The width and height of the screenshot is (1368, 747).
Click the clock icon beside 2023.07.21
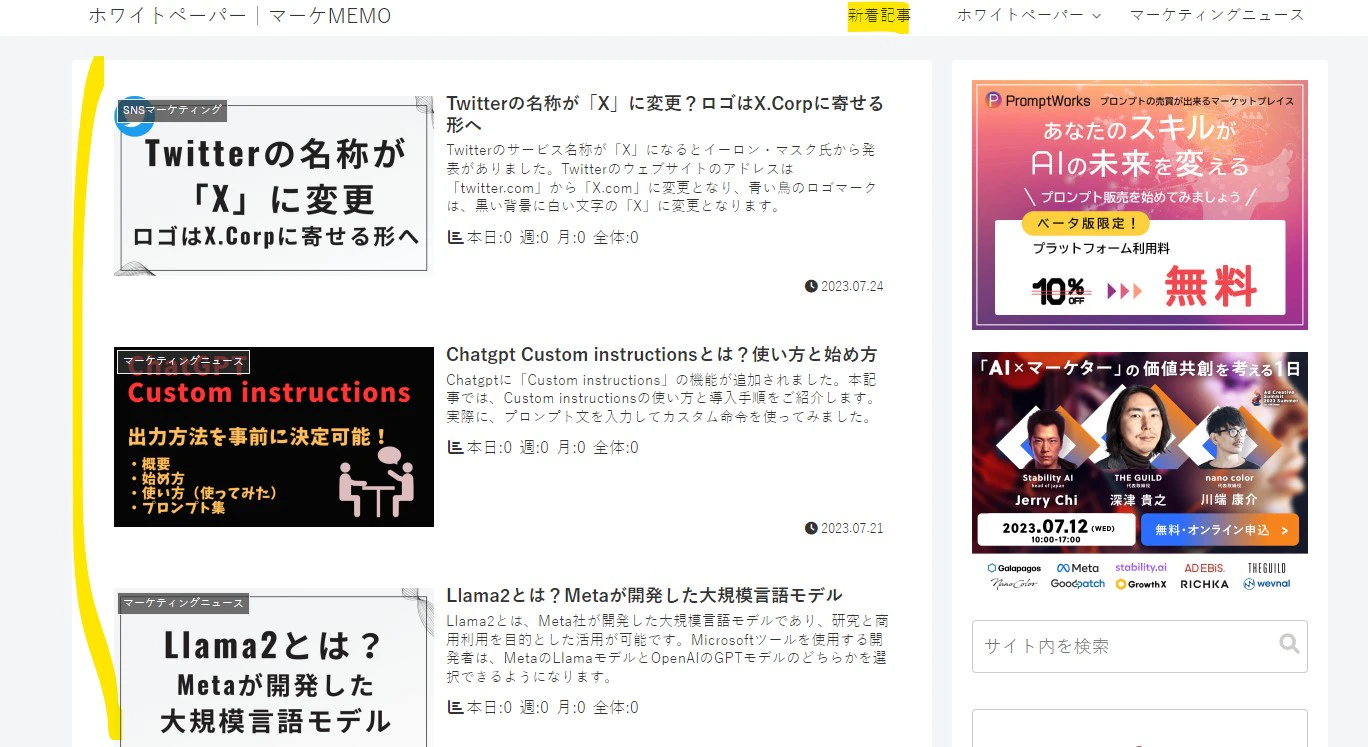click(811, 528)
